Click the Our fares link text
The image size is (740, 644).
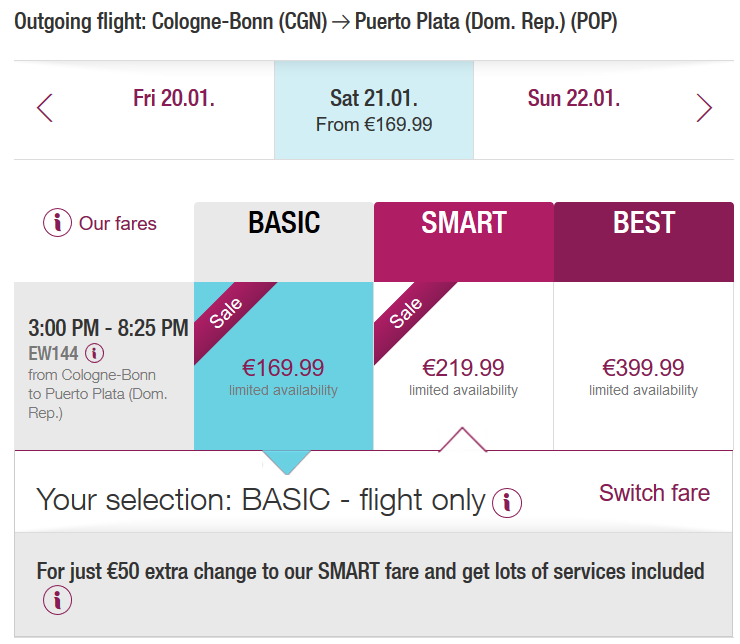point(118,223)
